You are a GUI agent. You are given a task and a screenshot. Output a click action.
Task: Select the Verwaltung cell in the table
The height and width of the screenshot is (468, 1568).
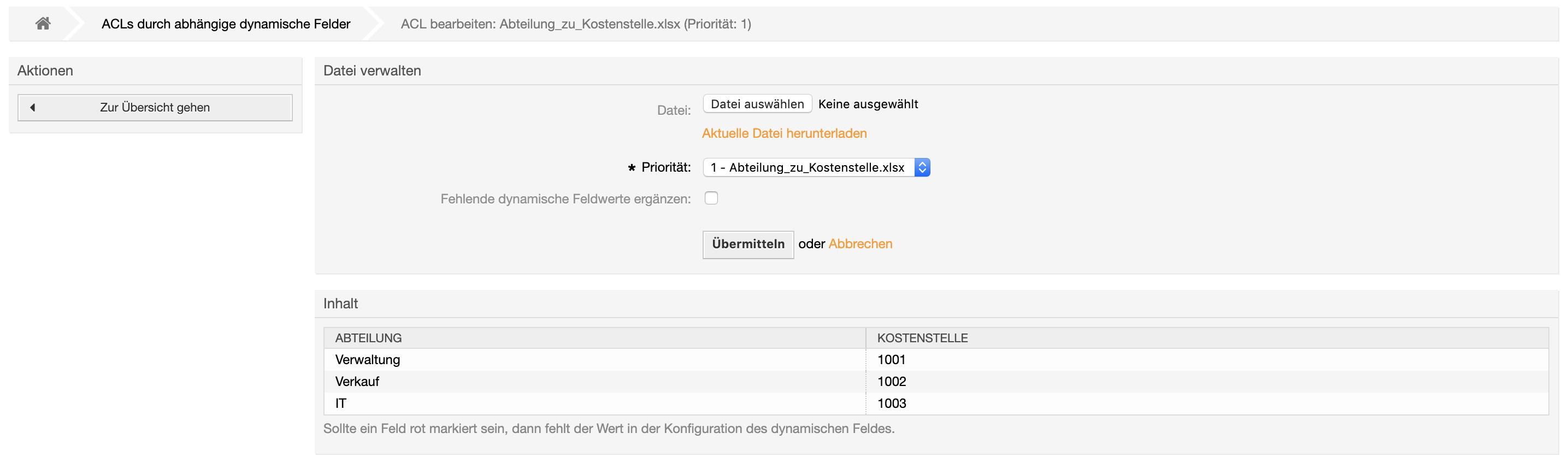368,360
